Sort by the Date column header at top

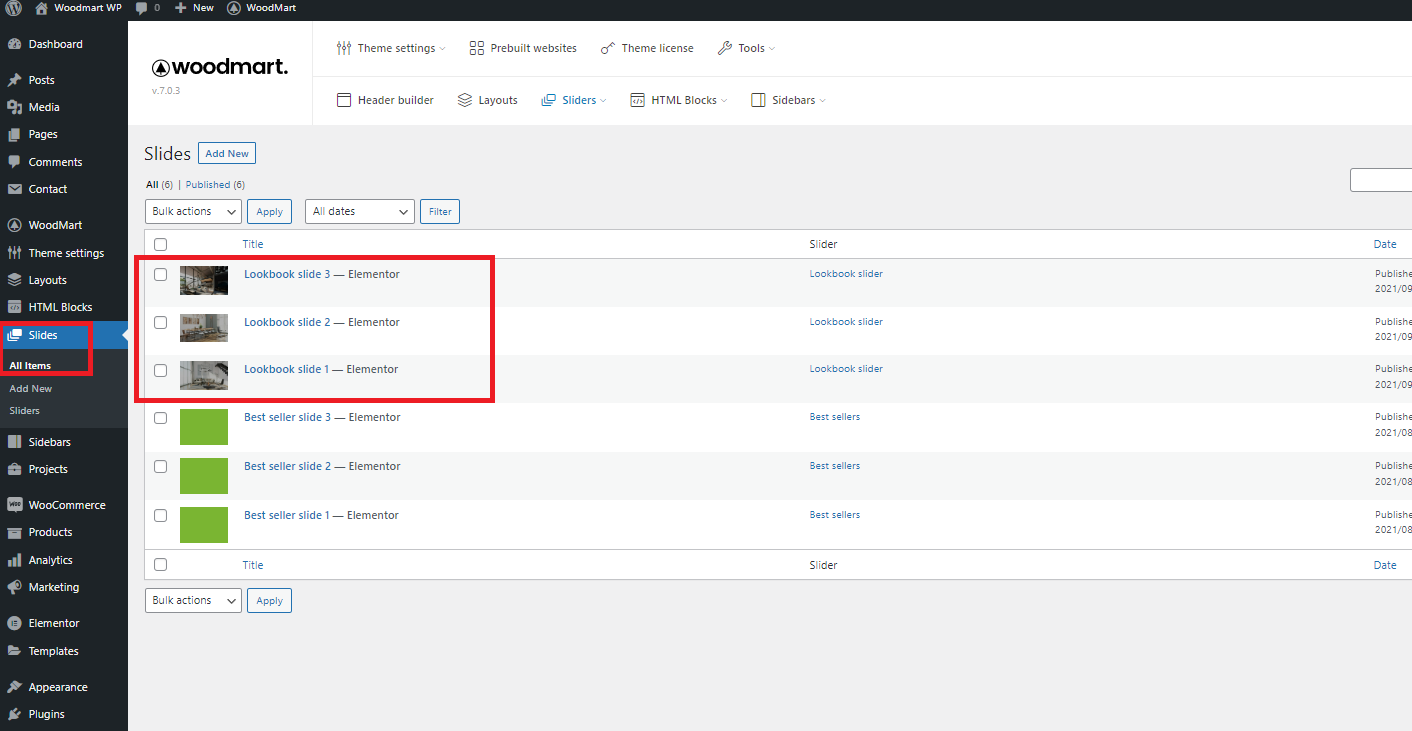[x=1385, y=244]
